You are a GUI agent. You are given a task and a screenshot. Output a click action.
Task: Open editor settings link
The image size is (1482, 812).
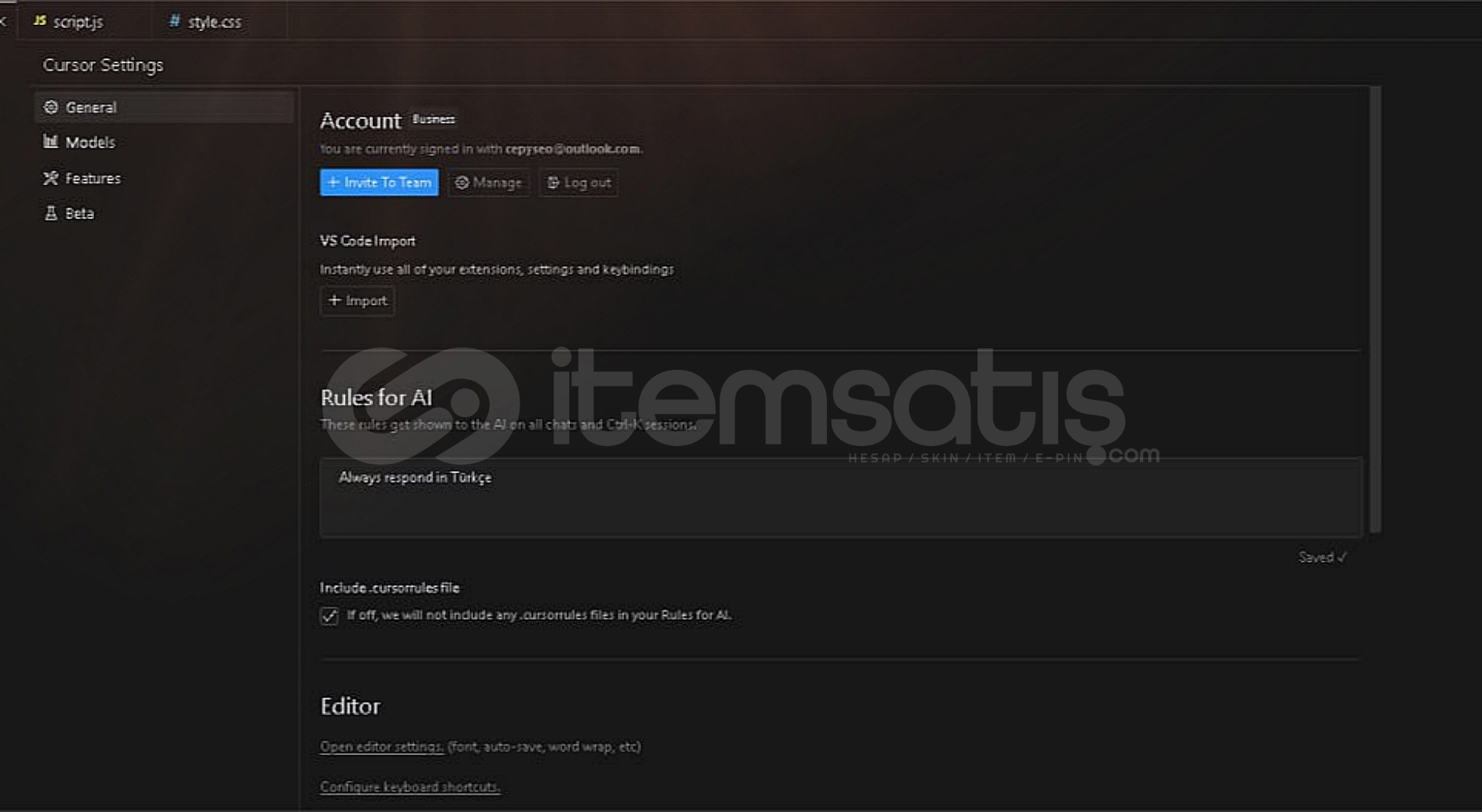point(381,747)
